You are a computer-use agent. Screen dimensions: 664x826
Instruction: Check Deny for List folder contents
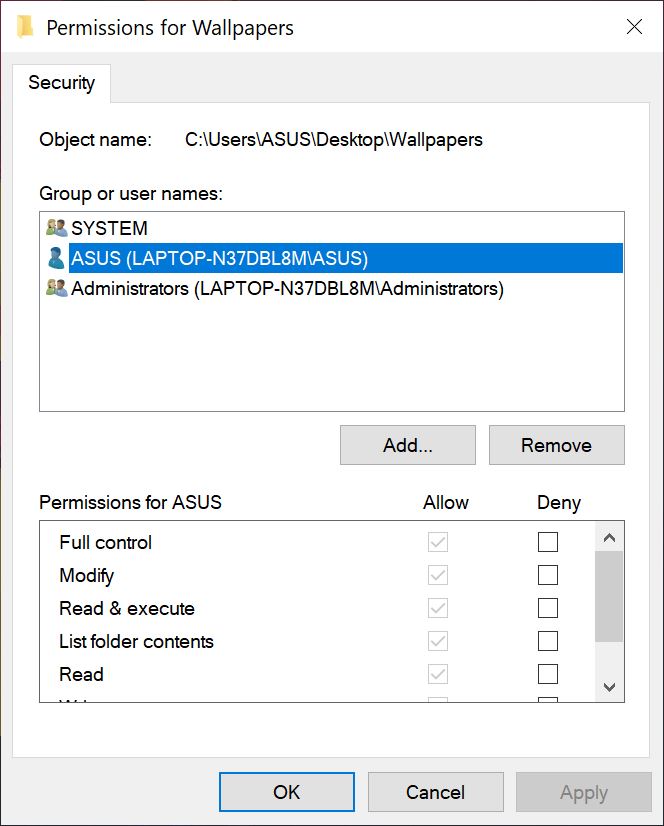pos(548,641)
